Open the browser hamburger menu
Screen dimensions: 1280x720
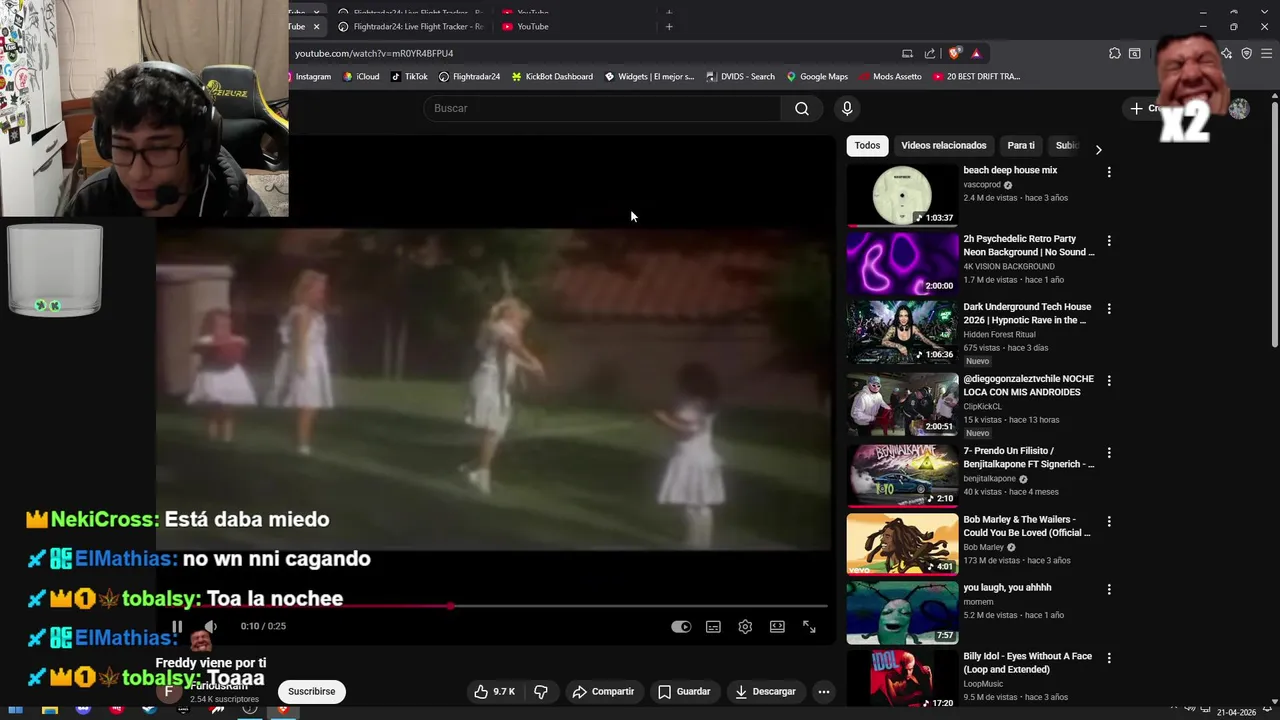(x=1266, y=54)
